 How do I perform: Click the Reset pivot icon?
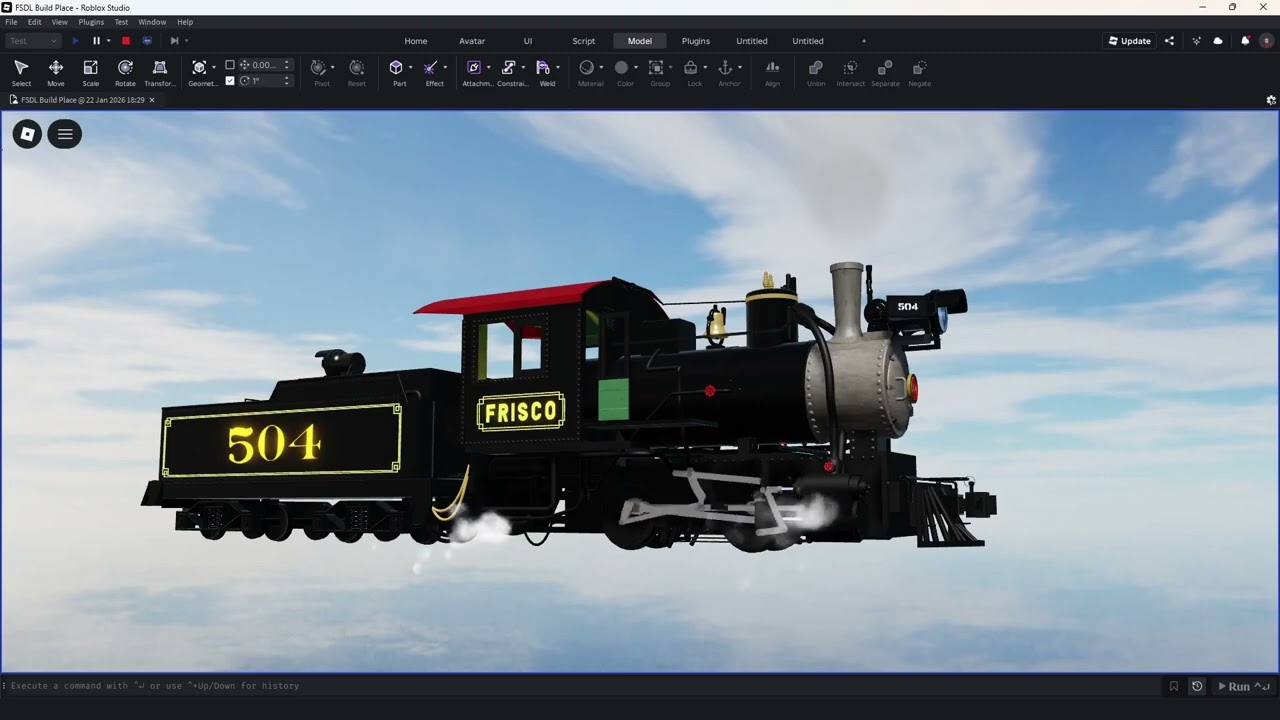pyautogui.click(x=356, y=68)
